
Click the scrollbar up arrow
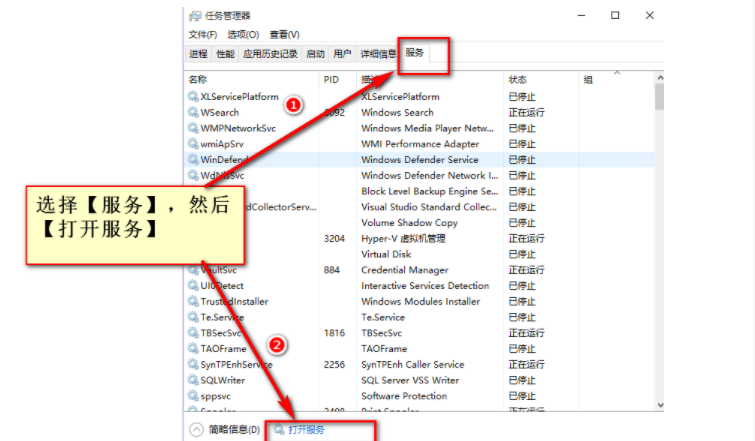click(x=660, y=77)
